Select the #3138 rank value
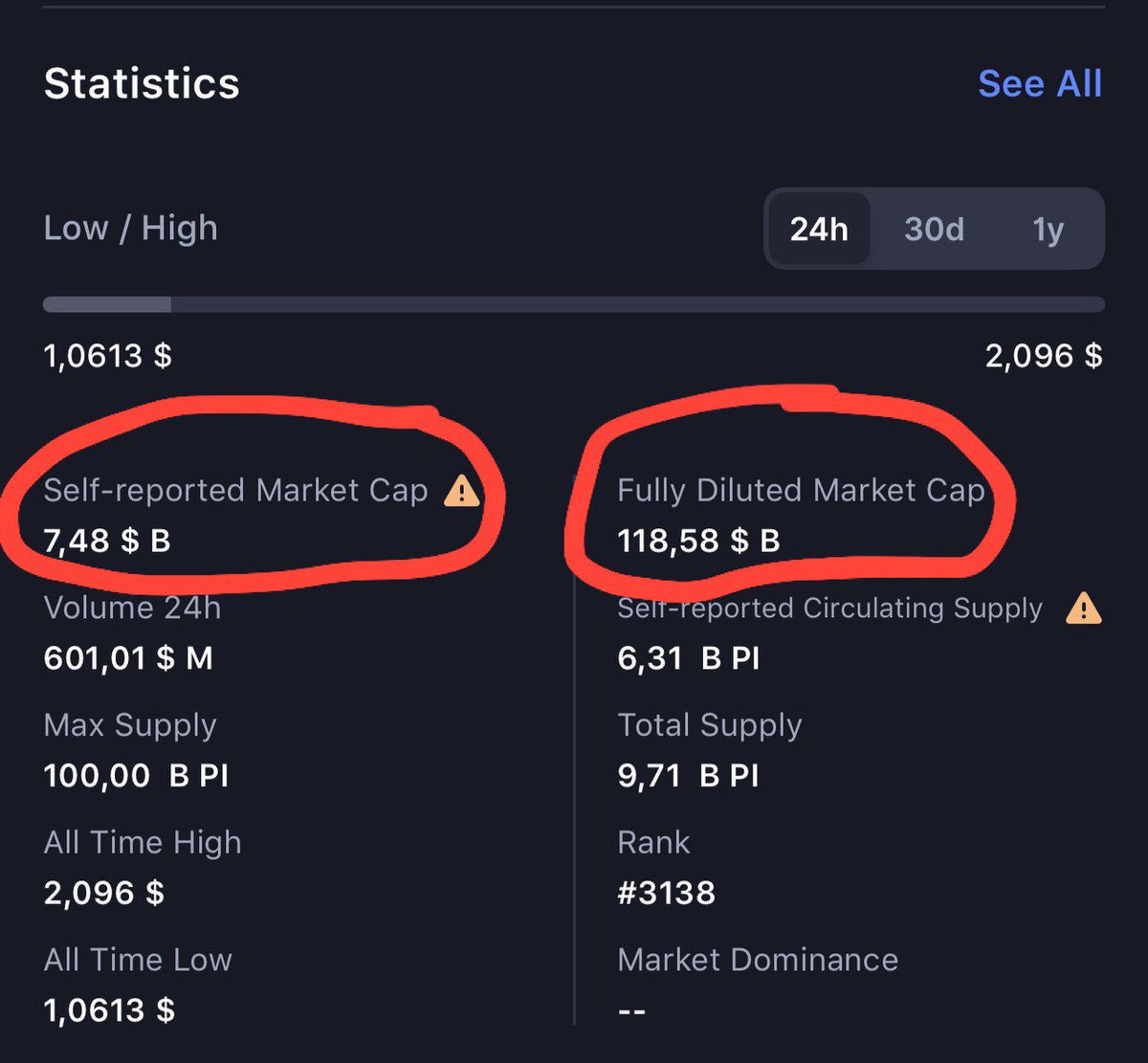1148x1063 pixels. point(667,893)
